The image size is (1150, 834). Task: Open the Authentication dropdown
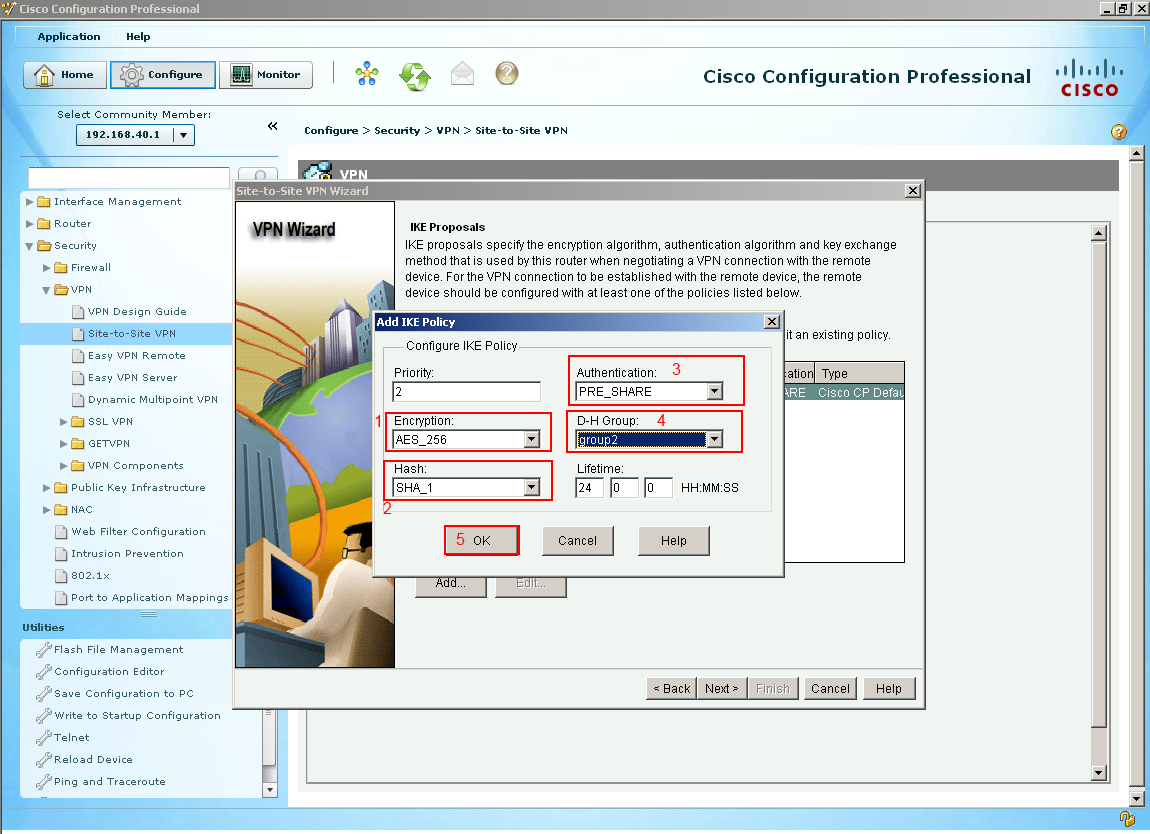click(714, 392)
